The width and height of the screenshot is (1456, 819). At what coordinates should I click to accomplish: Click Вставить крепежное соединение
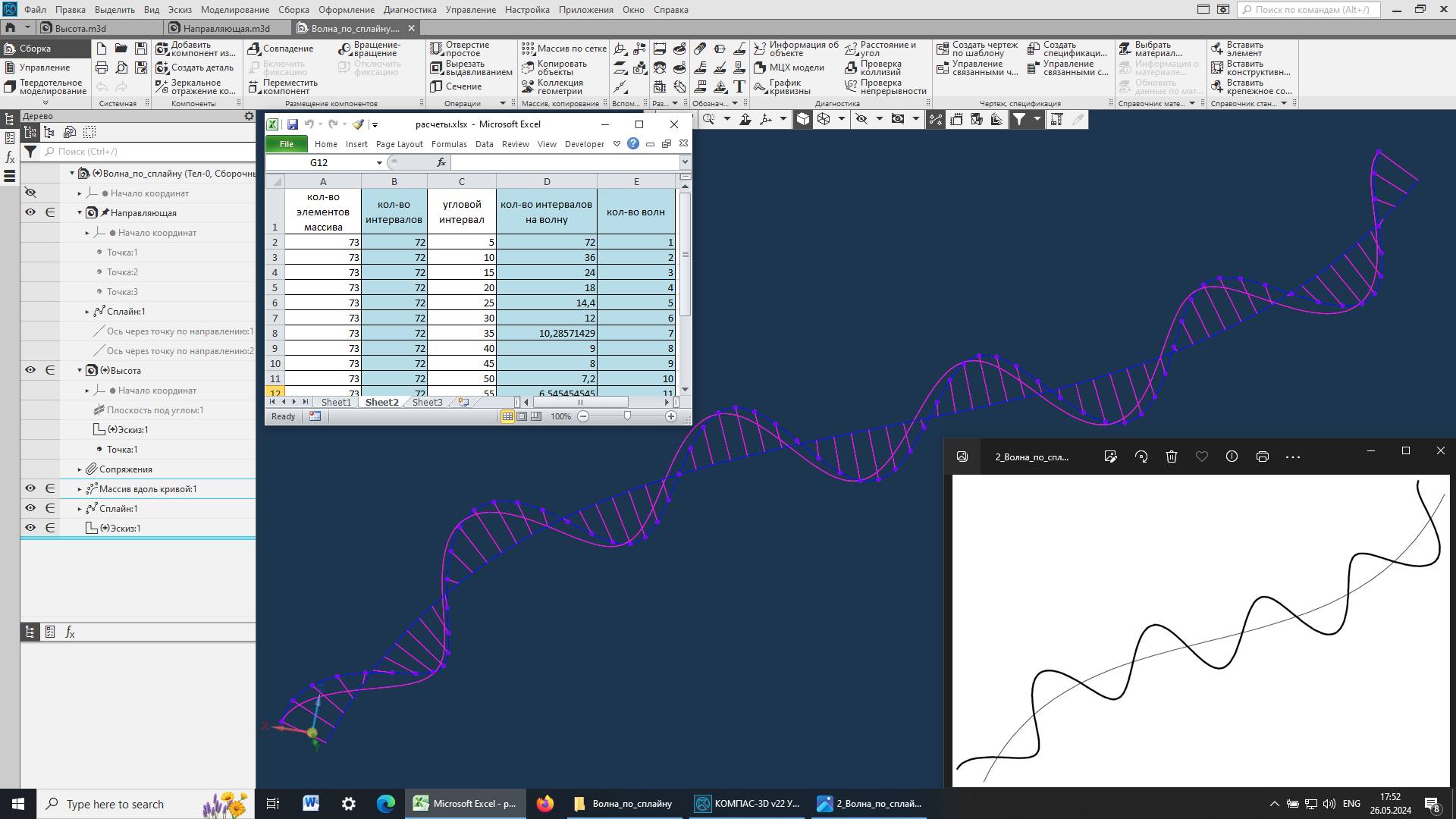(x=1251, y=86)
